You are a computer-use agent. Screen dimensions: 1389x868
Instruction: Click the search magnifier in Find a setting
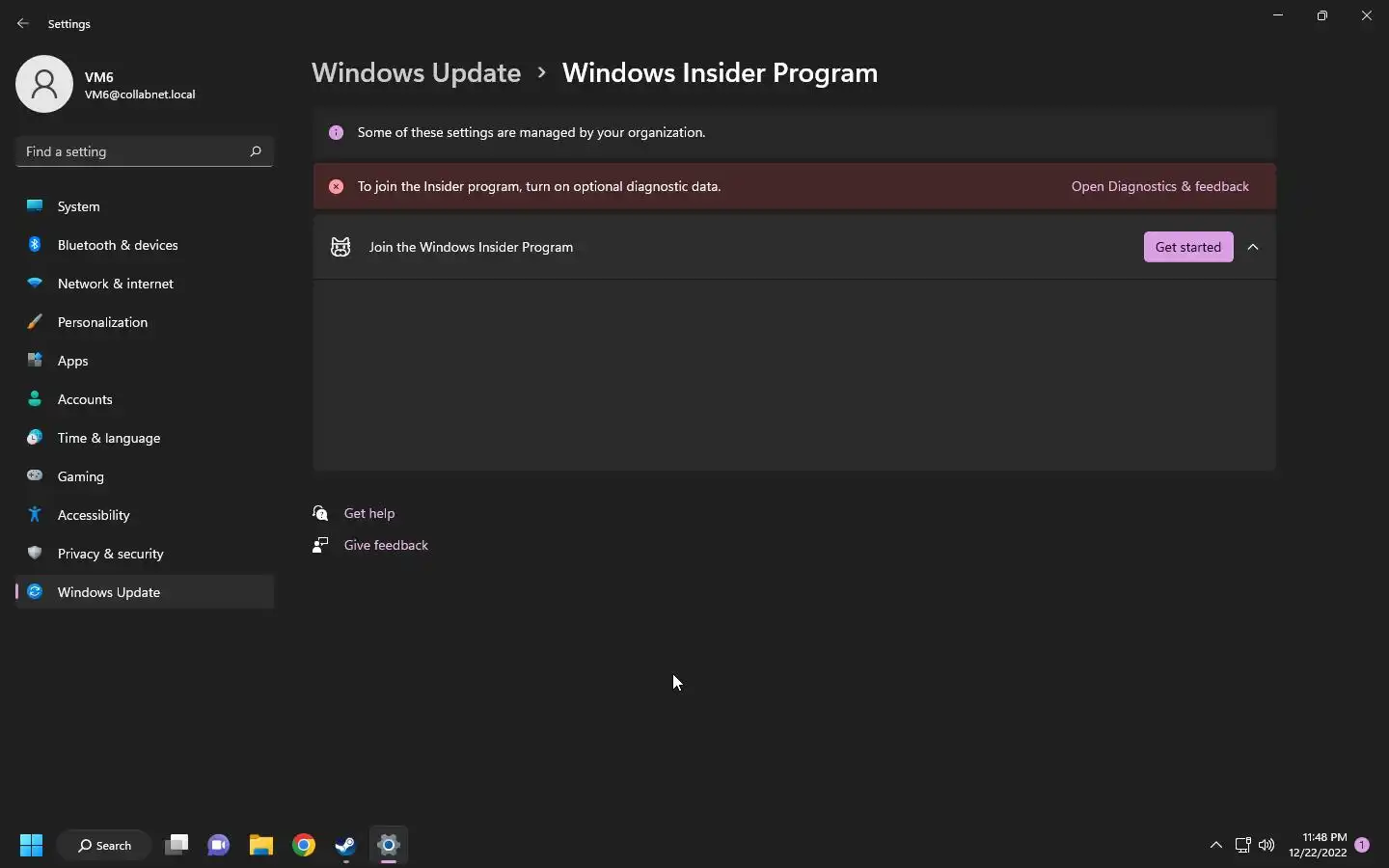256,151
